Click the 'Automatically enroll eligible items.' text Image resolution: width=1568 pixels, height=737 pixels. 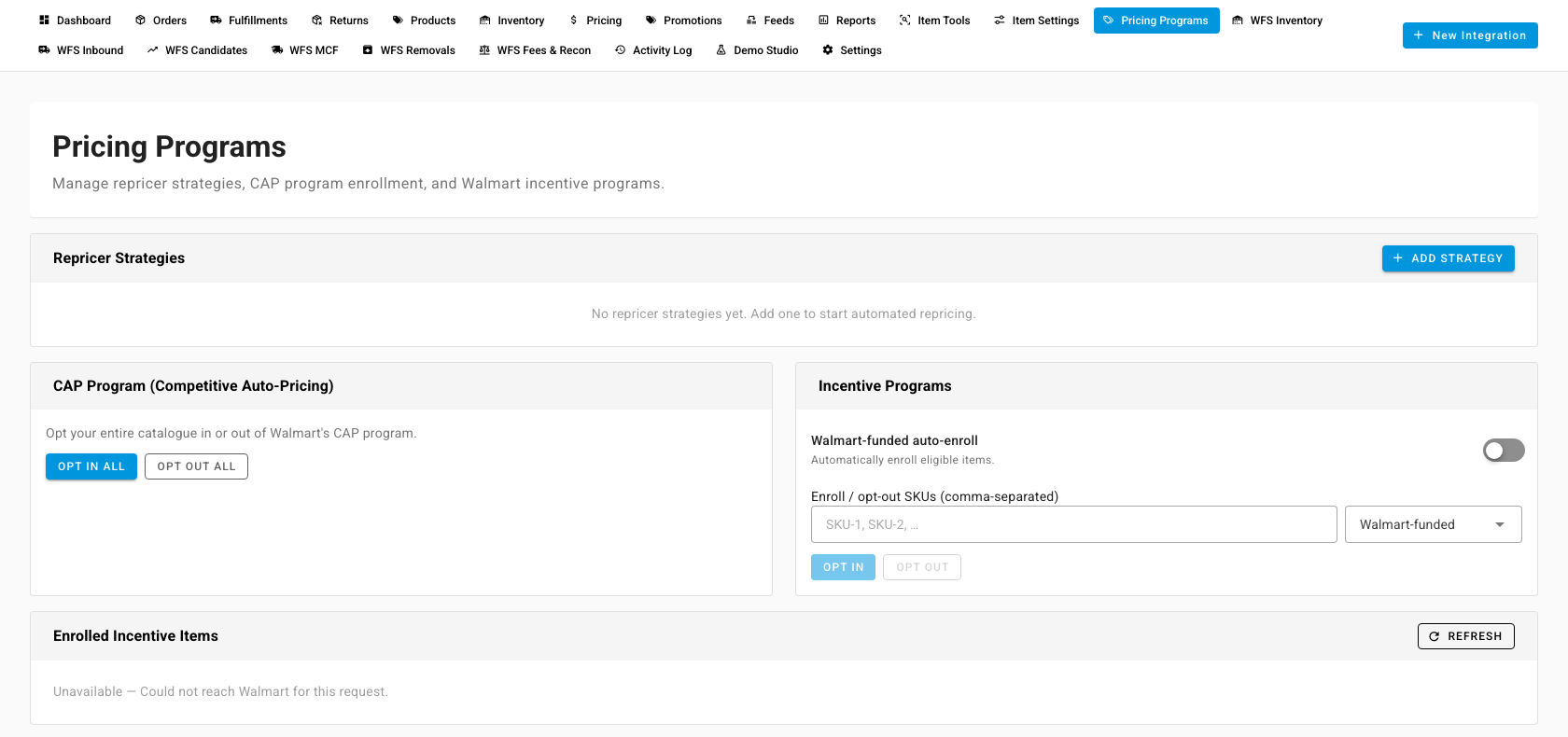[903, 460]
